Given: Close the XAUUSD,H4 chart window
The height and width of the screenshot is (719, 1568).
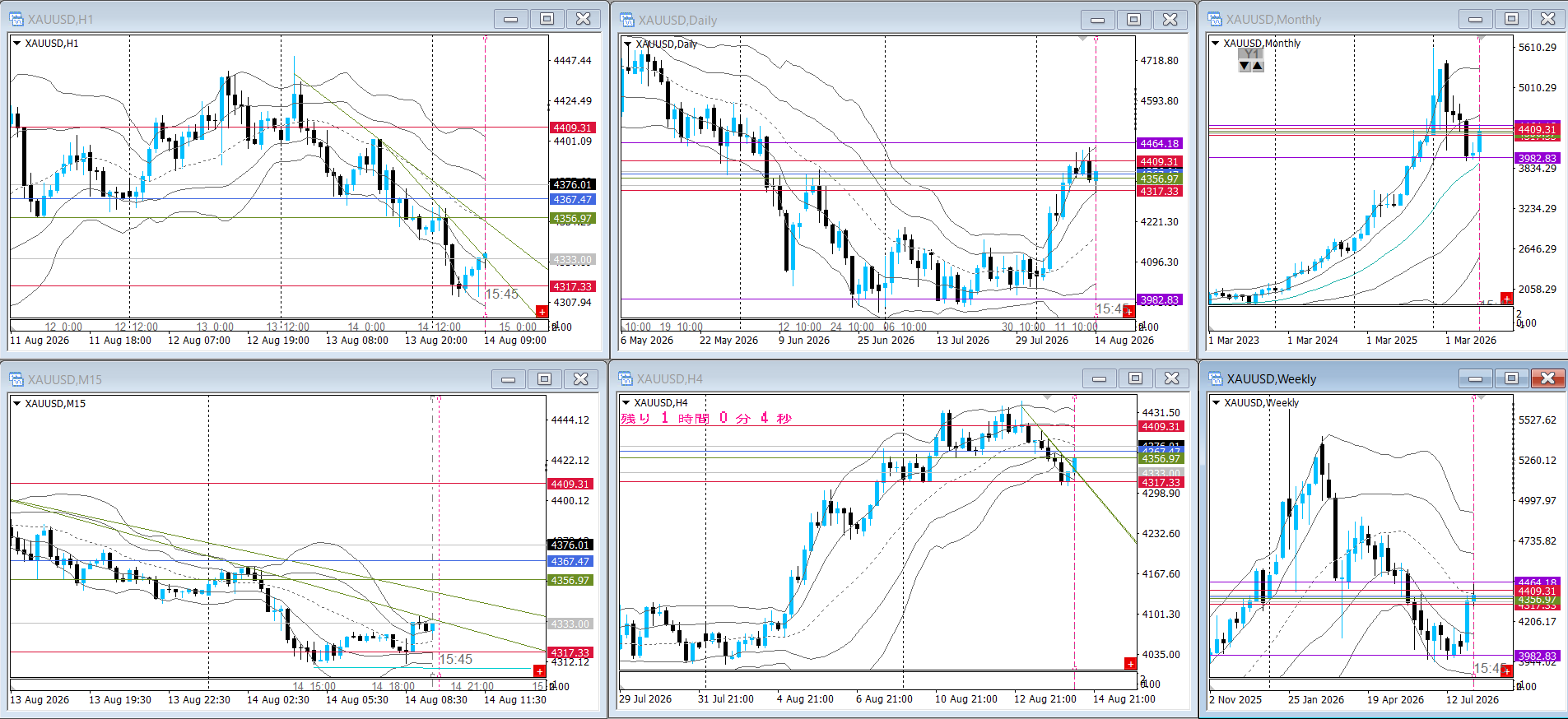Looking at the screenshot, I should point(1172,378).
